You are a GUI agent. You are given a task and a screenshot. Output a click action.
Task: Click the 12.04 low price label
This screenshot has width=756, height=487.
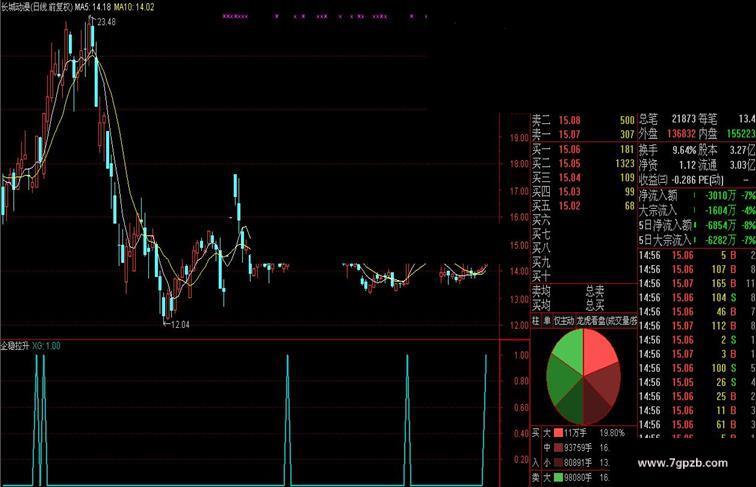pos(180,325)
